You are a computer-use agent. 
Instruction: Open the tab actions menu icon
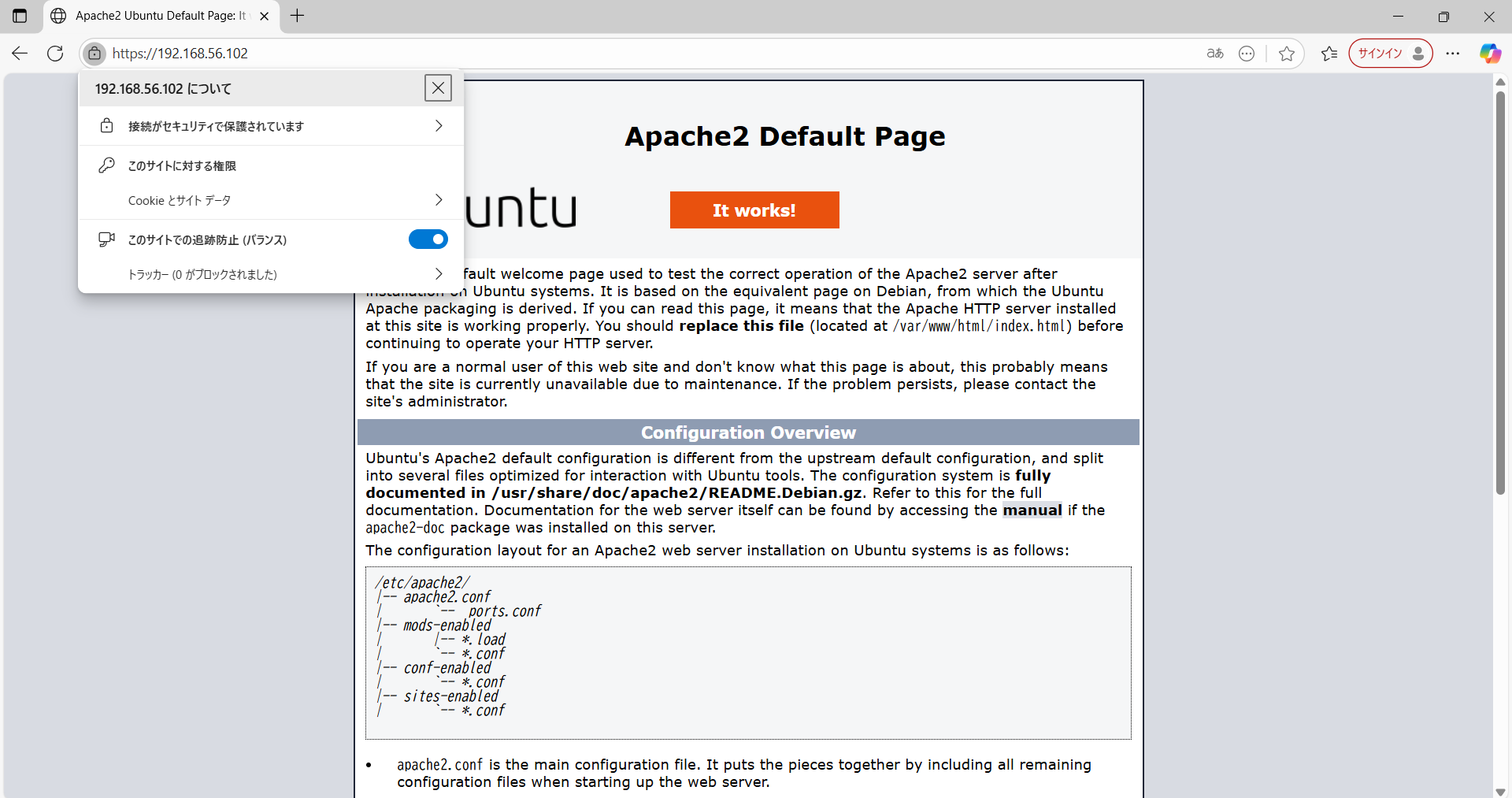[20, 16]
